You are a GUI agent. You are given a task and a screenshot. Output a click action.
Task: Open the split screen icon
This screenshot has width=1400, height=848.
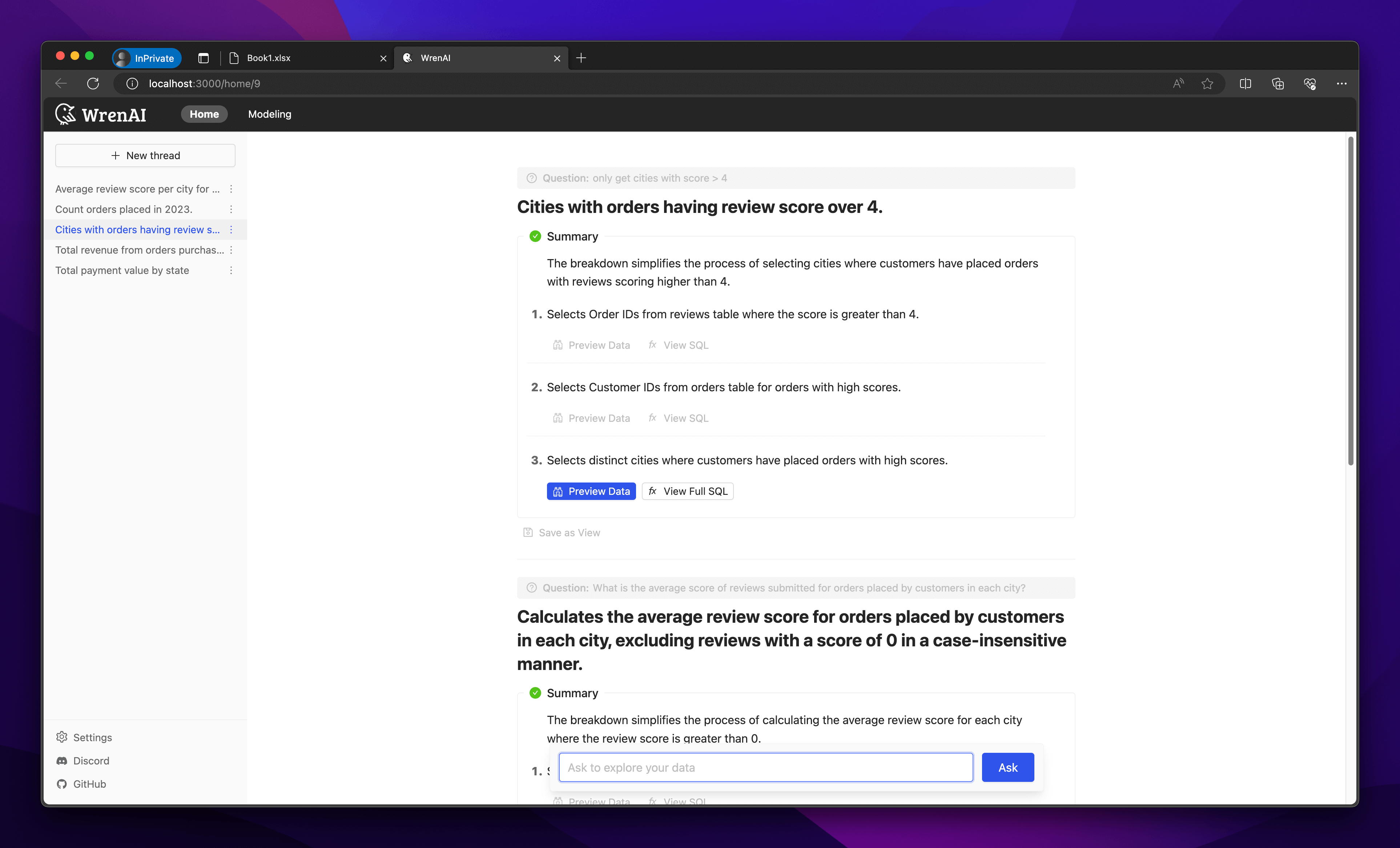pyautogui.click(x=1246, y=84)
